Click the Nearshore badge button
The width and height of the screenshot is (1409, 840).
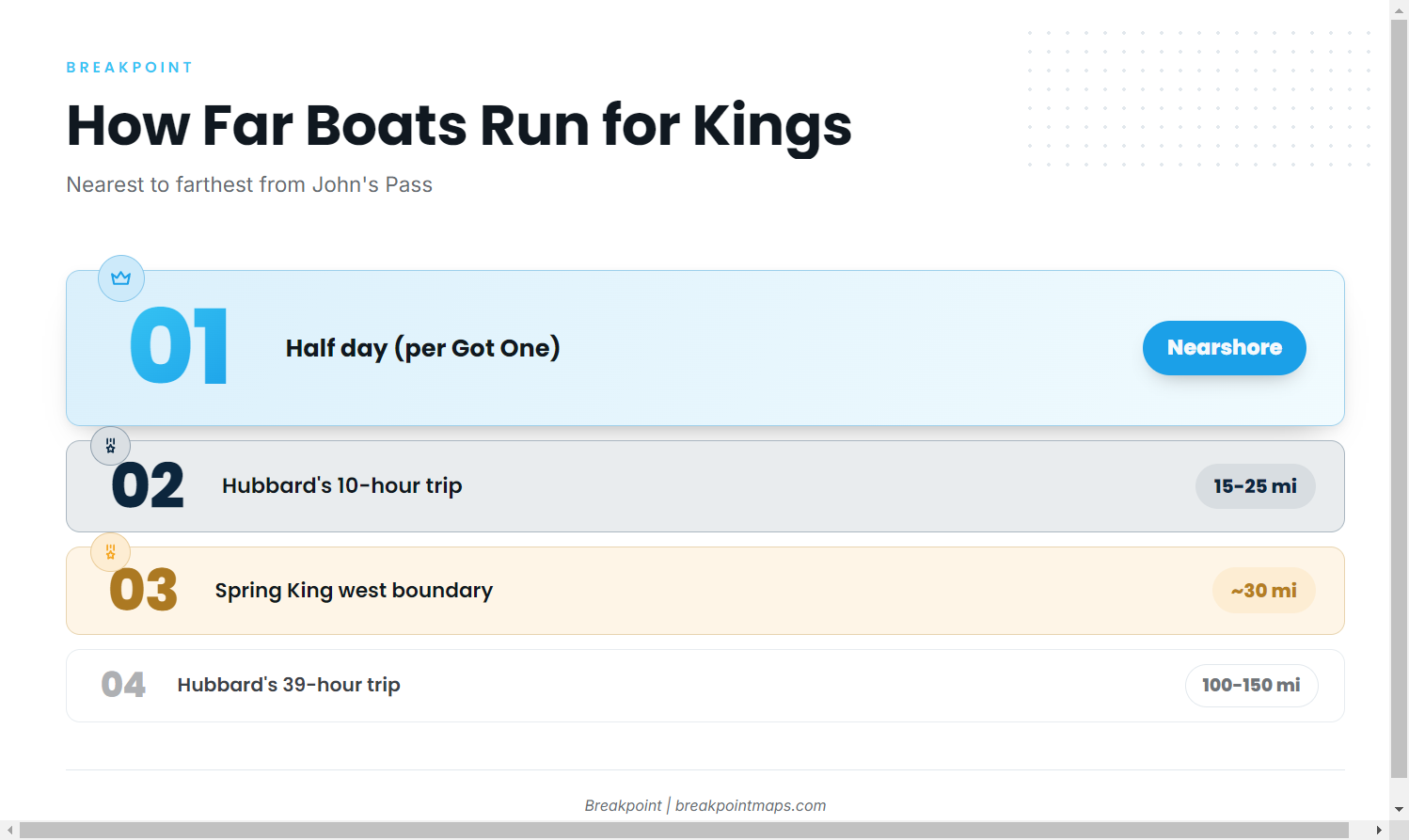pos(1225,348)
